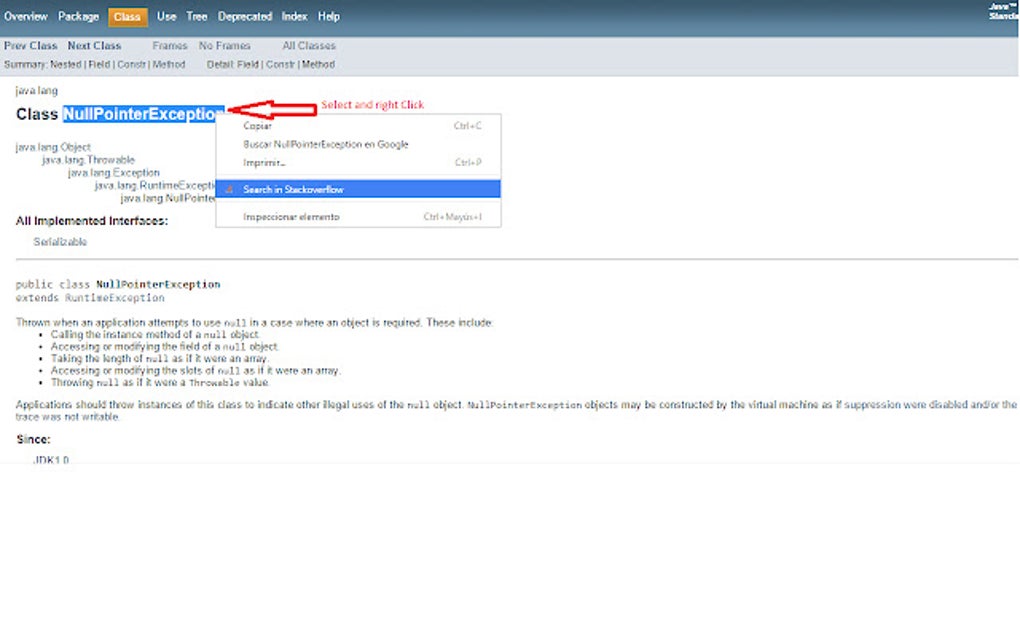Click the Next Class link
This screenshot has width=1020, height=638.
pyautogui.click(x=94, y=45)
